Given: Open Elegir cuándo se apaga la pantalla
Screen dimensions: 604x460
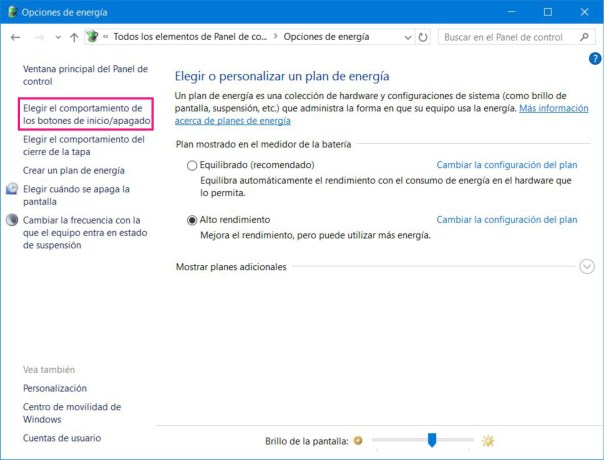Looking at the screenshot, I should (x=76, y=195).
